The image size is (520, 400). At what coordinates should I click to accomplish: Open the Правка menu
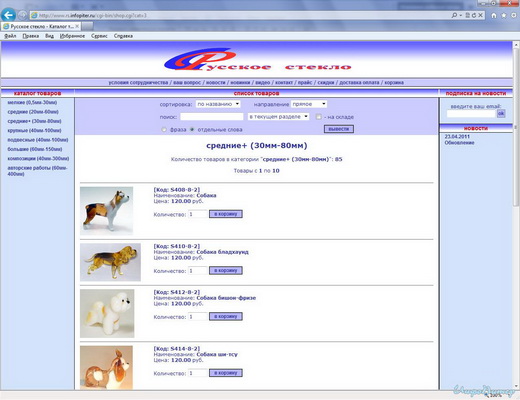point(31,36)
